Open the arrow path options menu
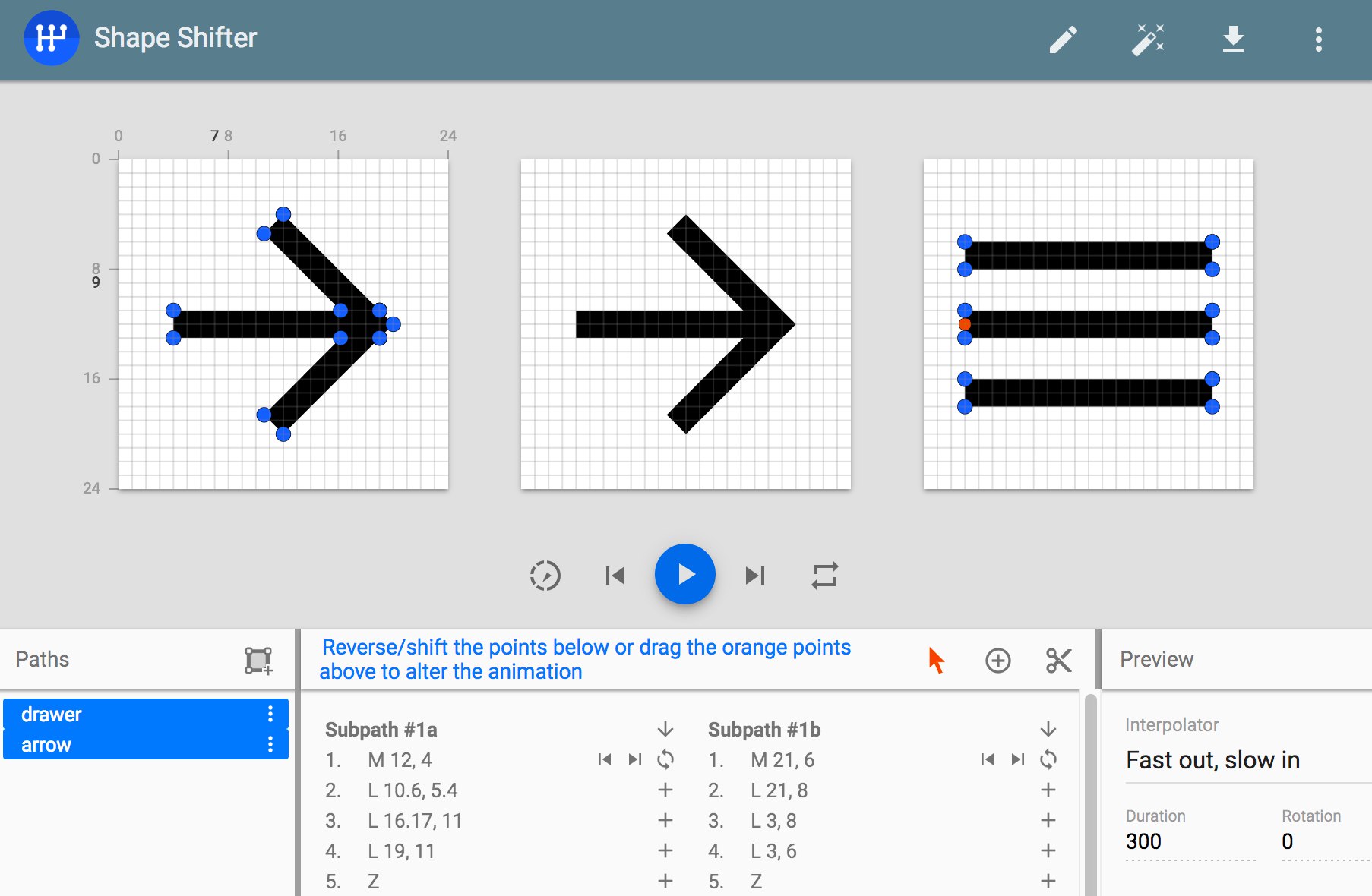 270,744
